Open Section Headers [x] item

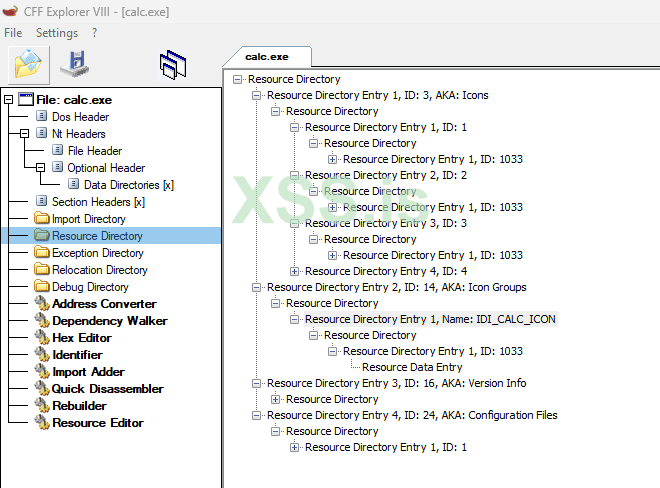[98, 202]
